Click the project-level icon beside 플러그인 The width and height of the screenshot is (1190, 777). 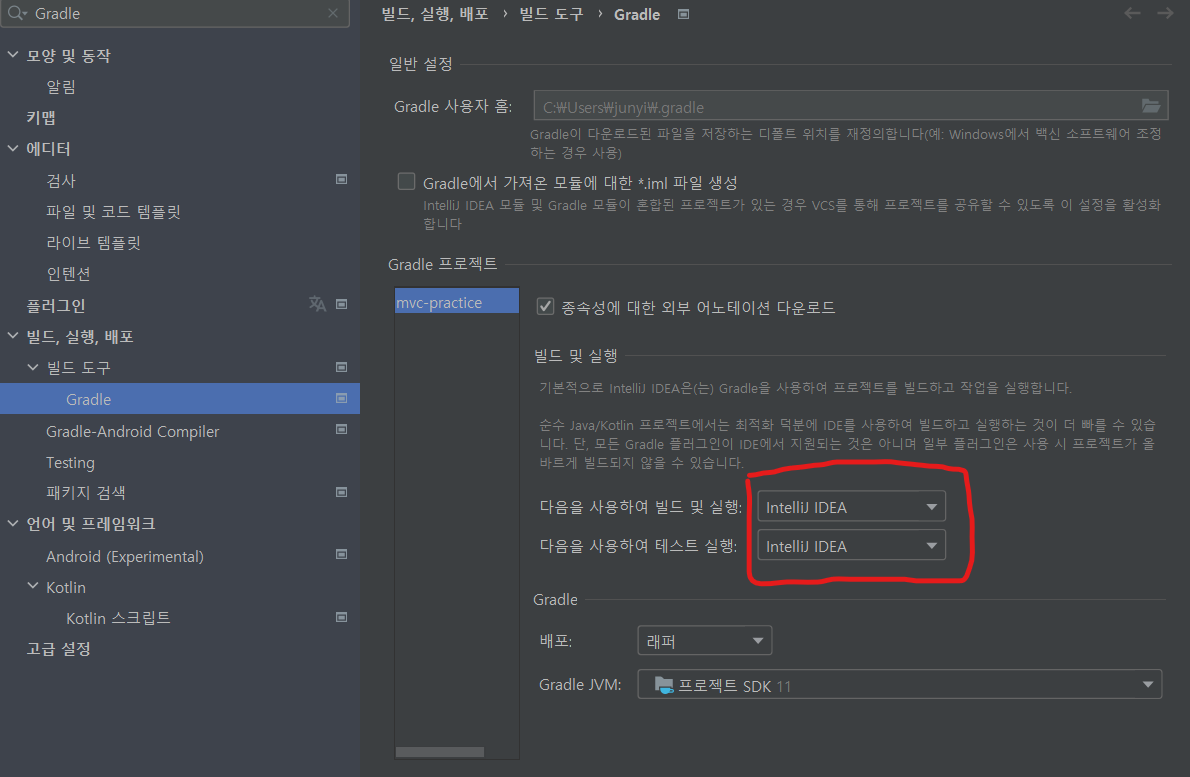click(x=342, y=304)
